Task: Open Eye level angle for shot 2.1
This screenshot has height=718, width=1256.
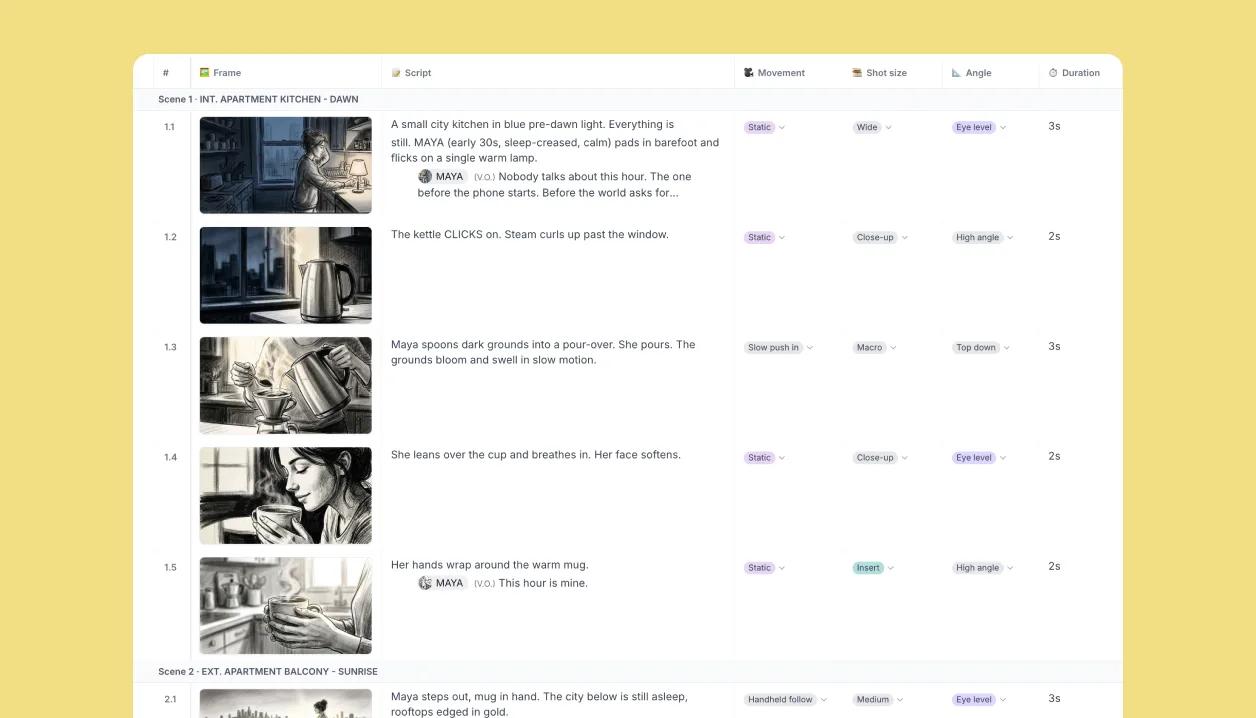Action: (x=979, y=699)
